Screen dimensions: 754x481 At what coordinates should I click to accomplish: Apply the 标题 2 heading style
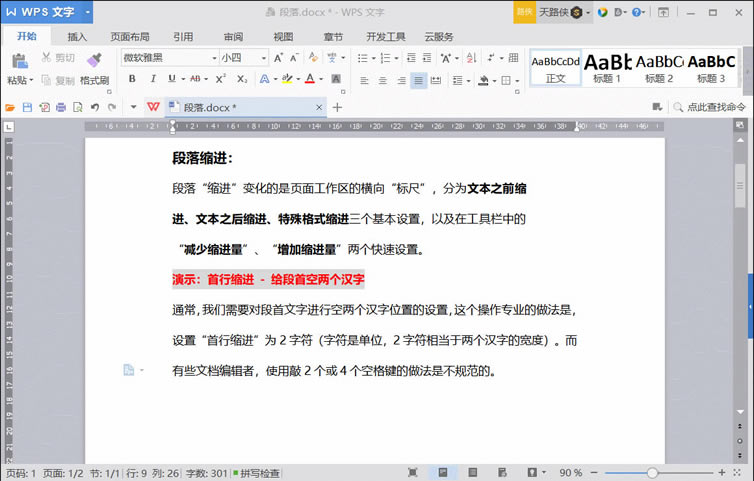click(x=659, y=68)
